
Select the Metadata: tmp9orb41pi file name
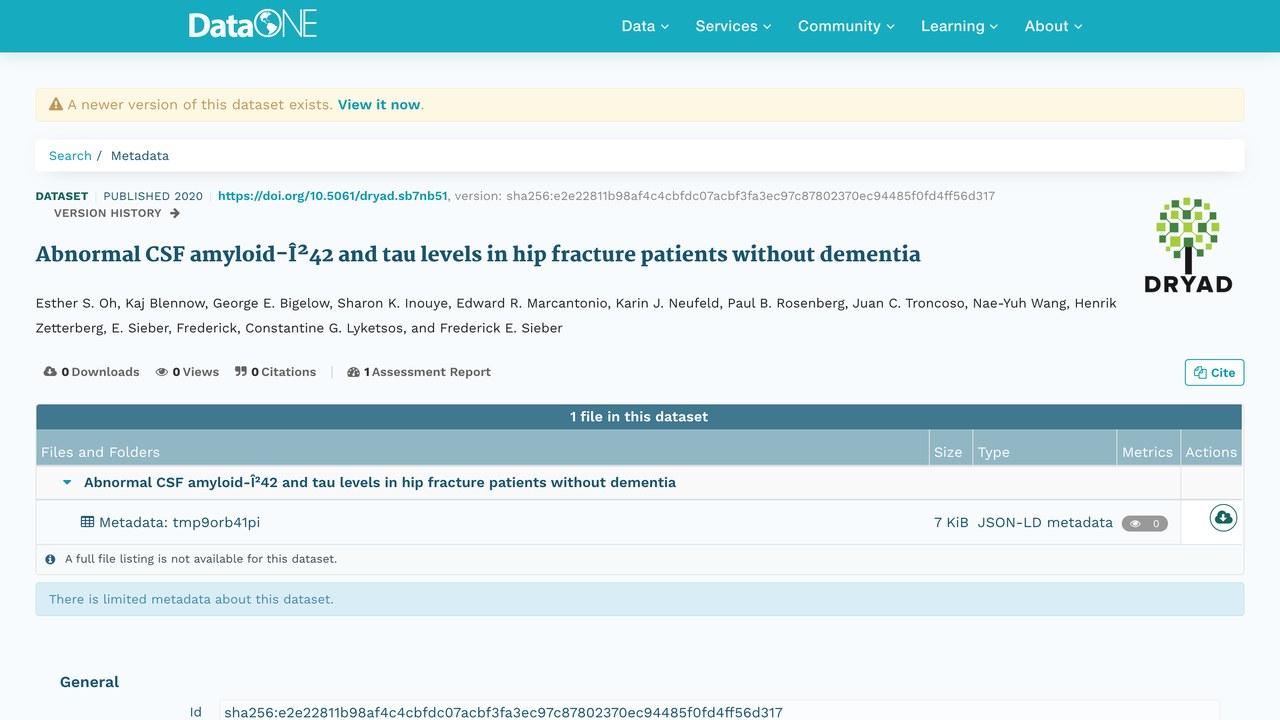pyautogui.click(x=179, y=522)
